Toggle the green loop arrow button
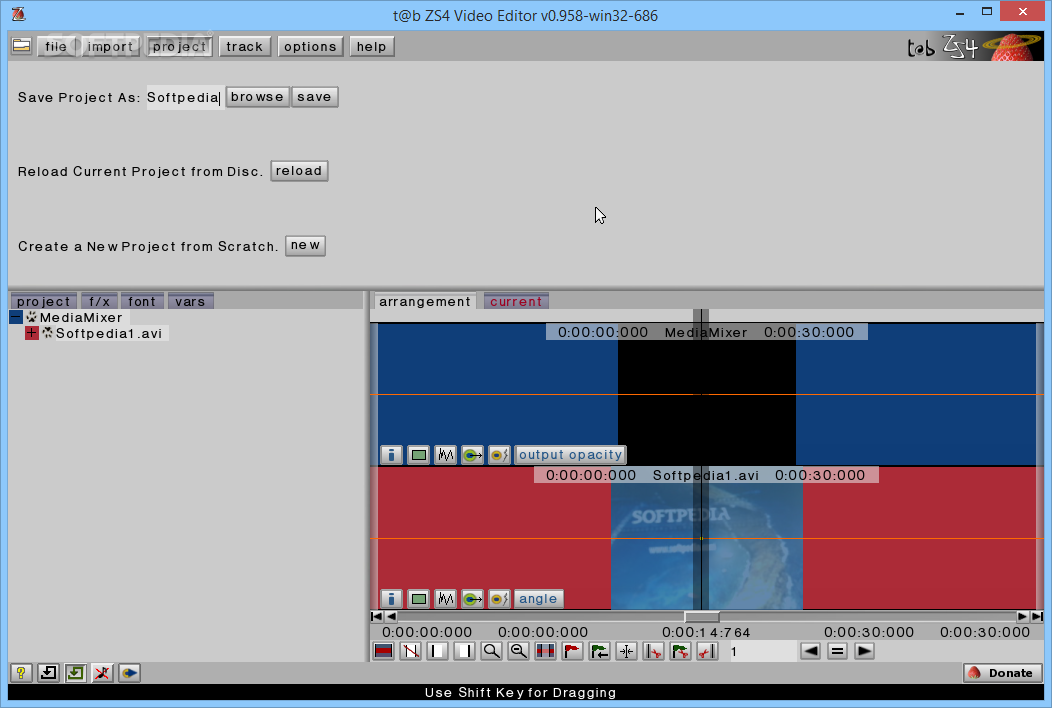 click(75, 673)
